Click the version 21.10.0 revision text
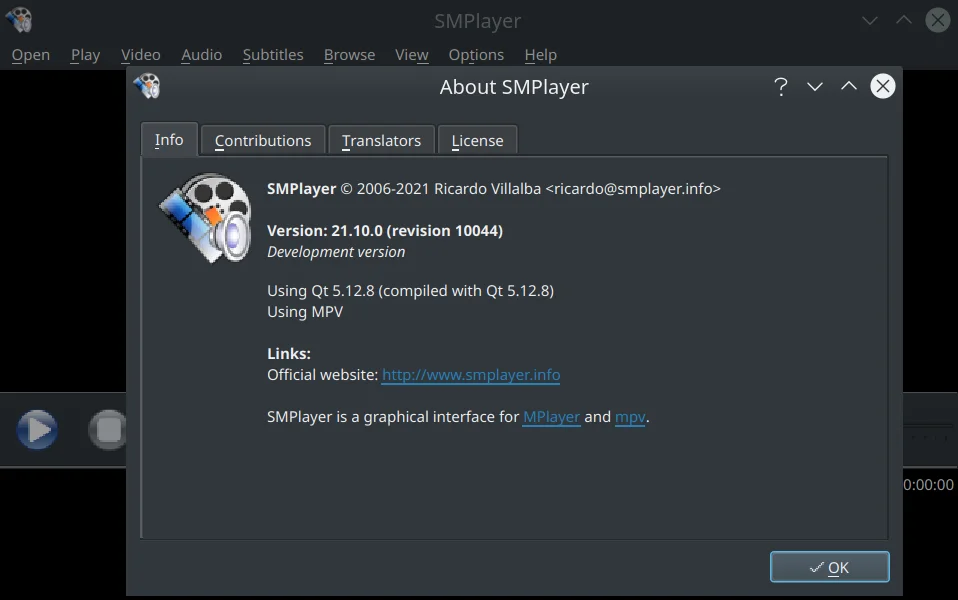The image size is (958, 600). click(x=385, y=231)
